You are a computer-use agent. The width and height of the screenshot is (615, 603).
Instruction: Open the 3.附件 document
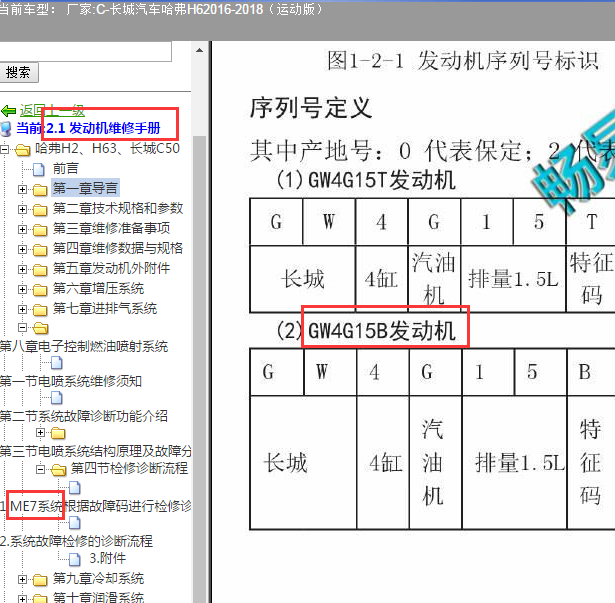pyautogui.click(x=107, y=558)
